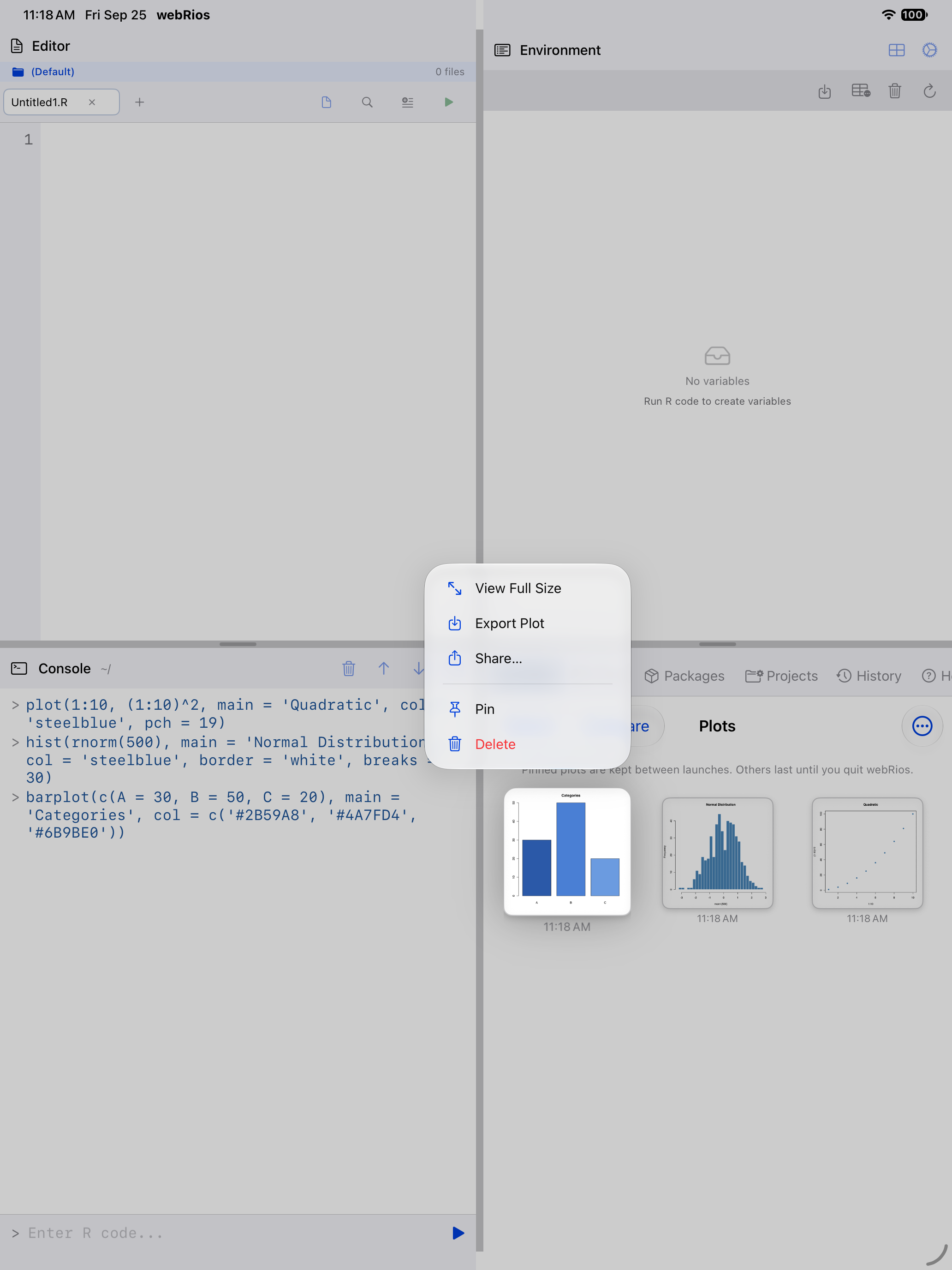
Task: Select the Normal Distribution histogram thumbnail
Action: click(x=717, y=853)
